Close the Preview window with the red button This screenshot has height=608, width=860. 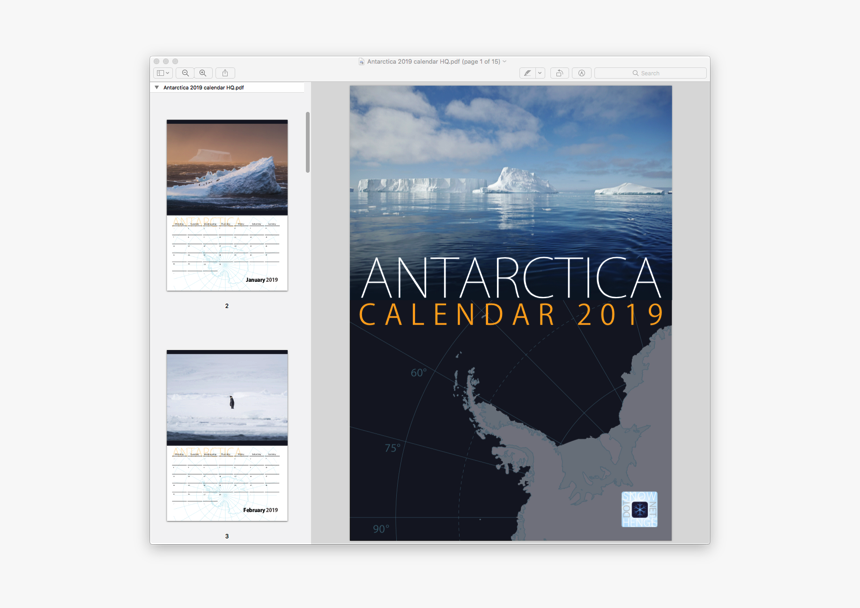(156, 61)
